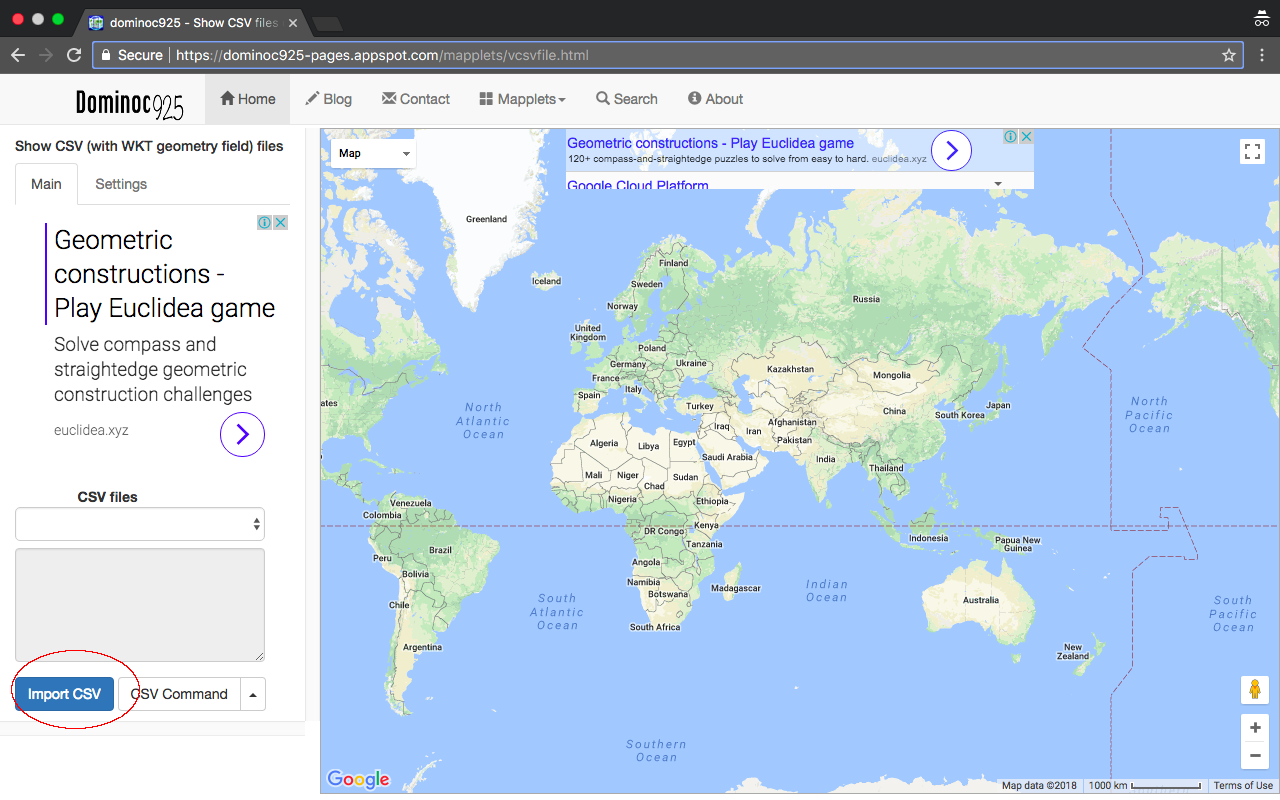Select the Pegman street view icon

pos(1255,690)
